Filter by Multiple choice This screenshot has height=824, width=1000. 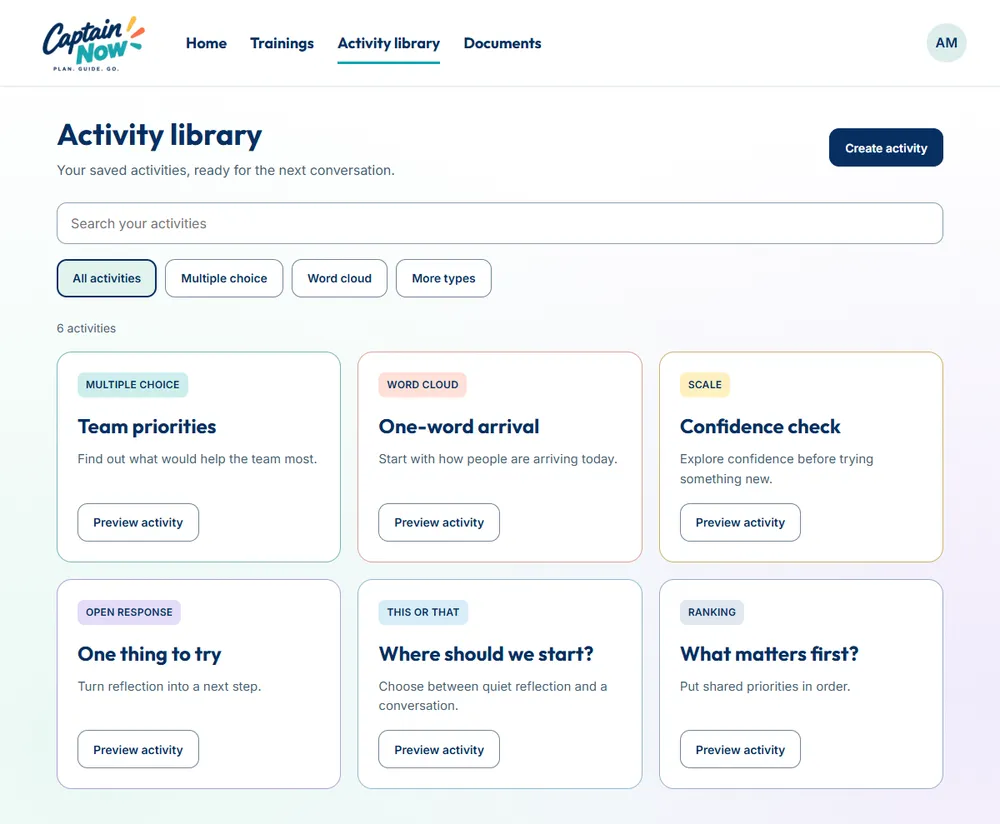[x=224, y=278]
